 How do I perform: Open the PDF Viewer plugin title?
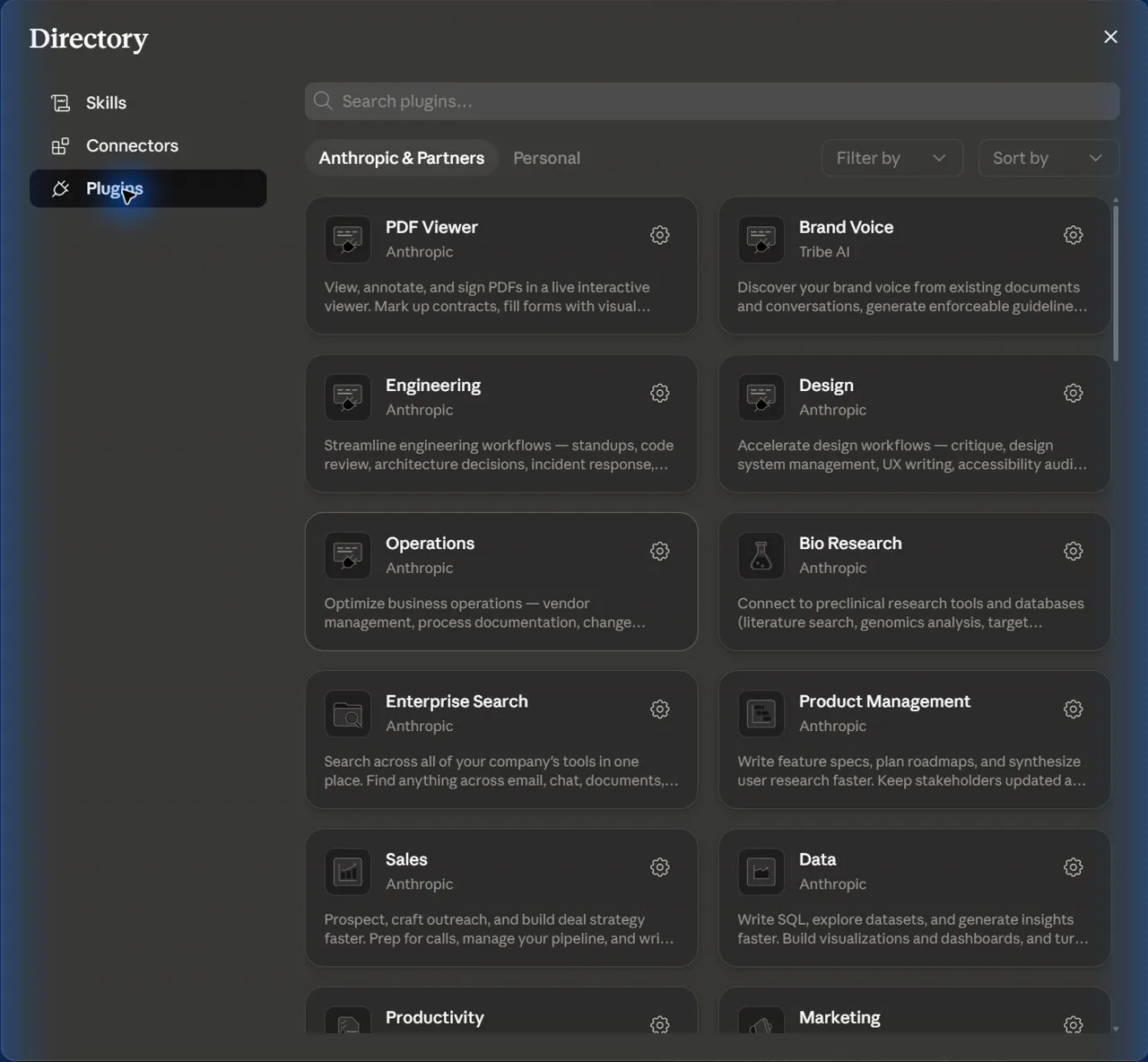click(431, 227)
